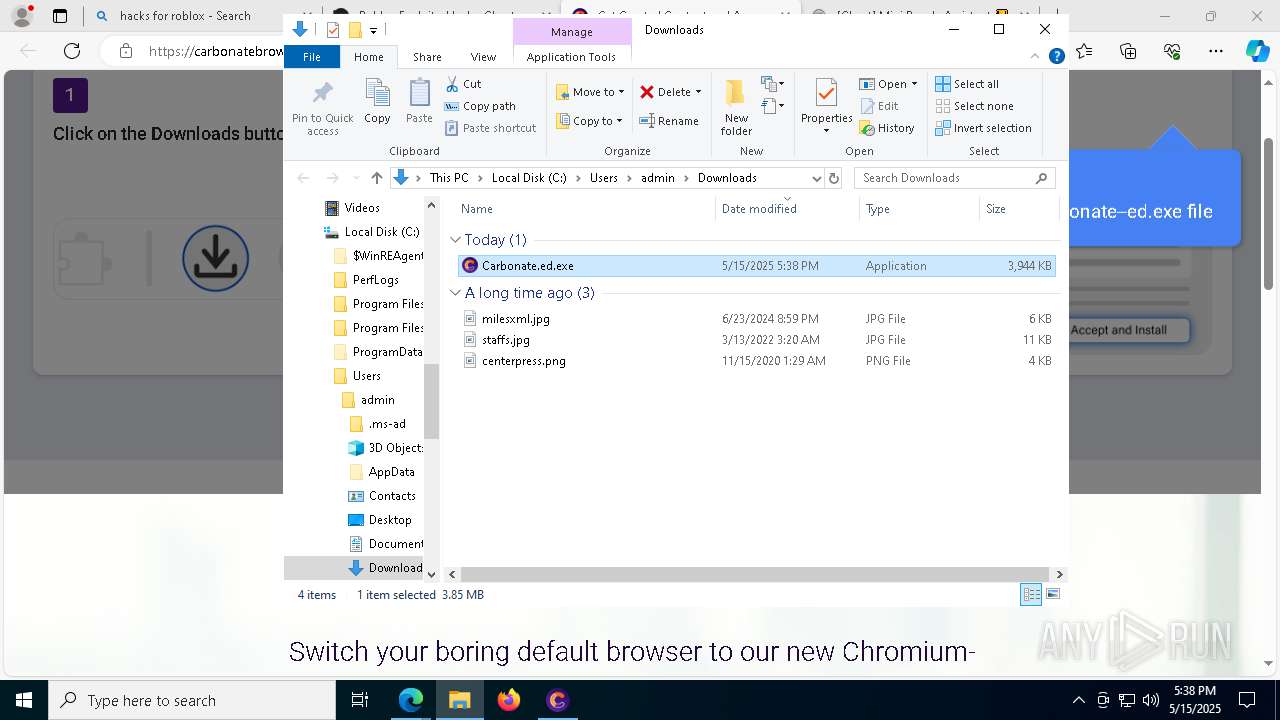This screenshot has height=720, width=1280.
Task: Refresh the Downloads folder
Action: pos(833,178)
